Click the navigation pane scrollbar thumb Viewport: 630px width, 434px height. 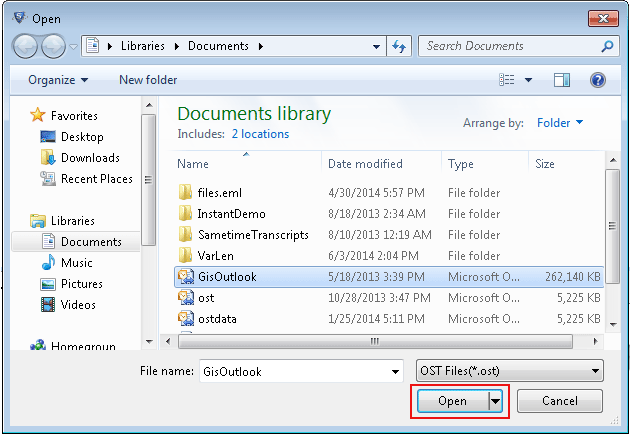pyautogui.click(x=149, y=180)
